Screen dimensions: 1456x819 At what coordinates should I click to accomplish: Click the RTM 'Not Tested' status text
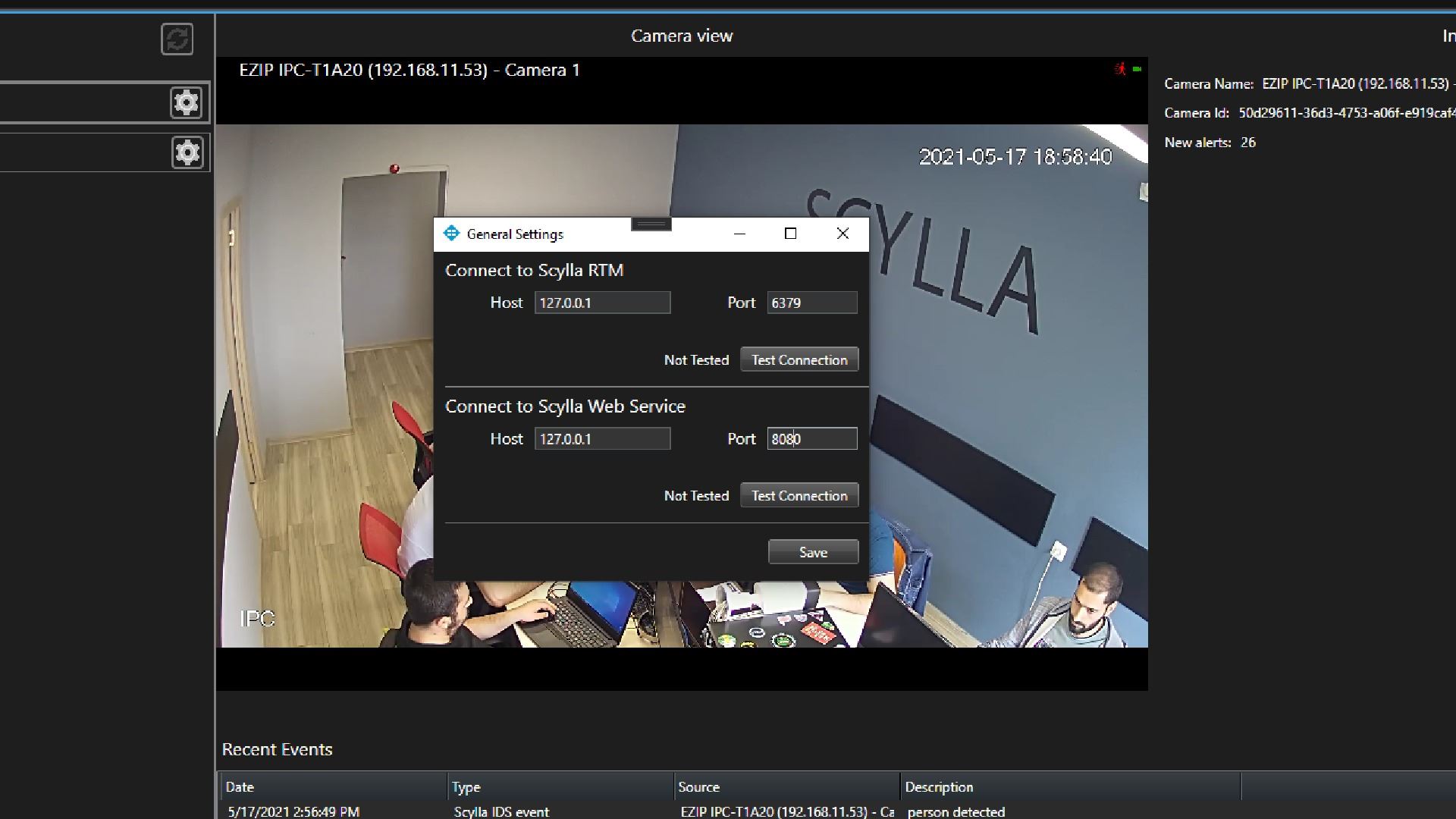click(696, 359)
